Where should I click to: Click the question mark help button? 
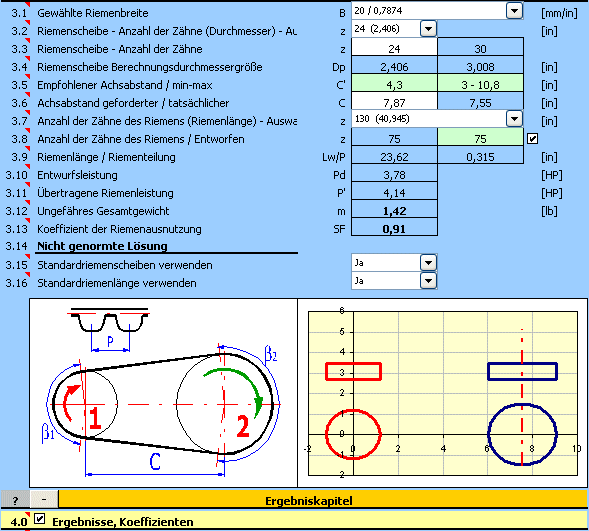15,500
